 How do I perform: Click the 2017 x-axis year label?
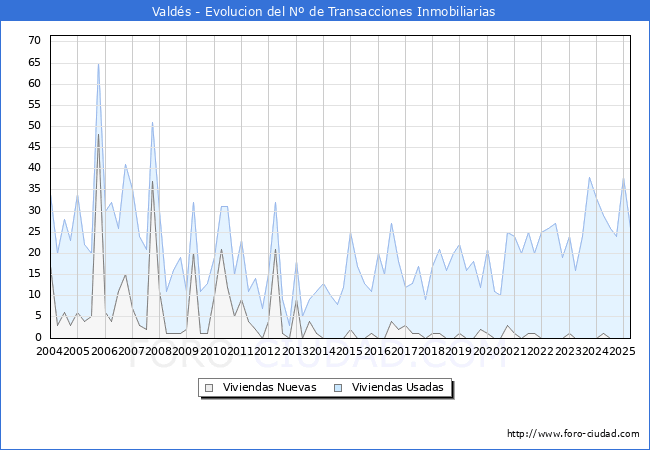pos(405,351)
